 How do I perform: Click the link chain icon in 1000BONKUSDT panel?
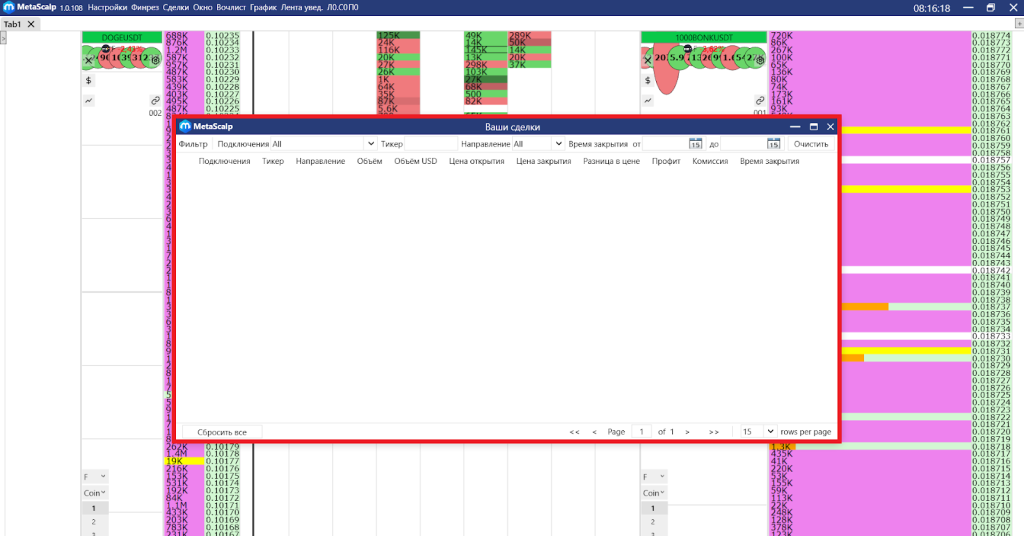(x=760, y=101)
